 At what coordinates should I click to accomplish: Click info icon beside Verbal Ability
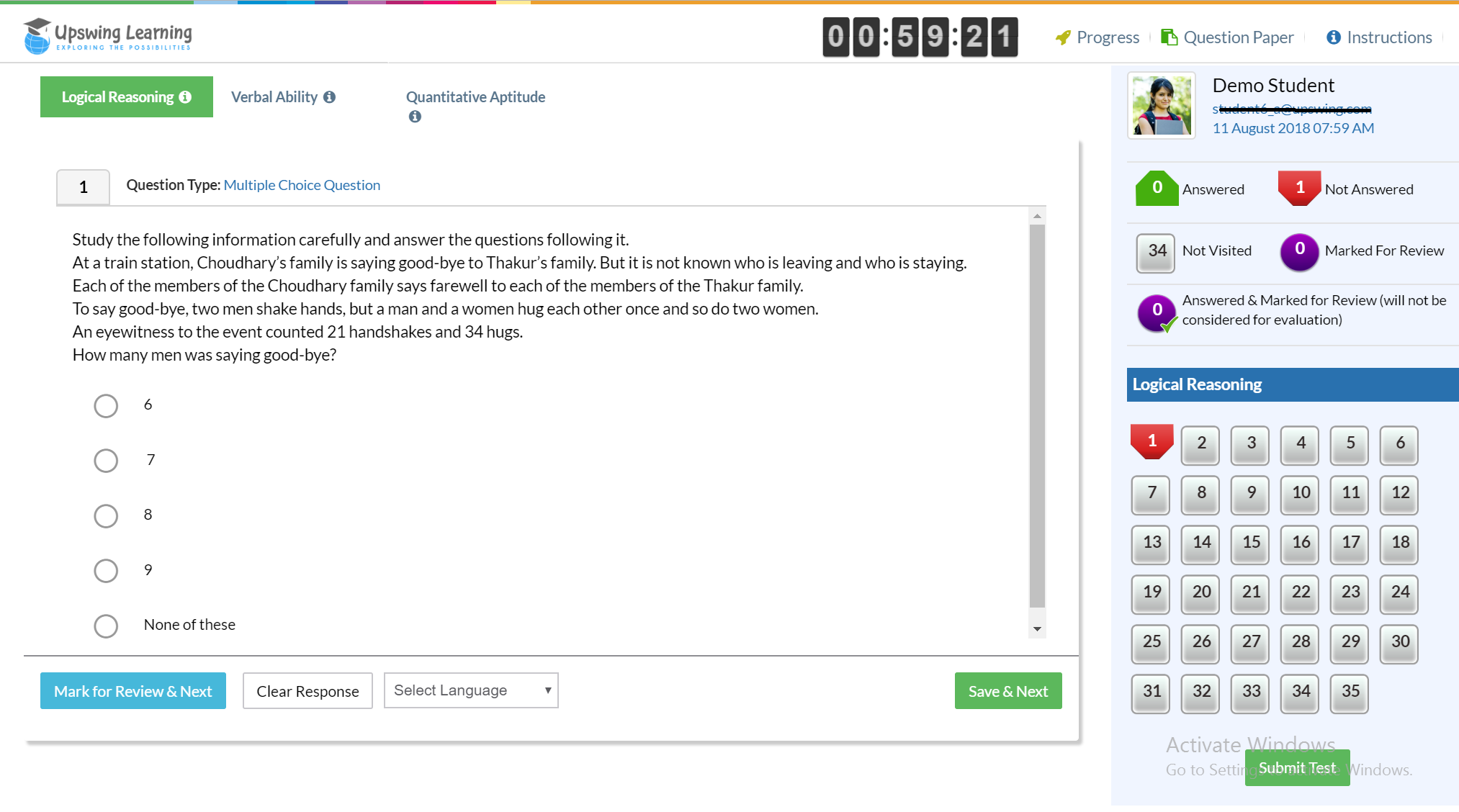(x=329, y=97)
